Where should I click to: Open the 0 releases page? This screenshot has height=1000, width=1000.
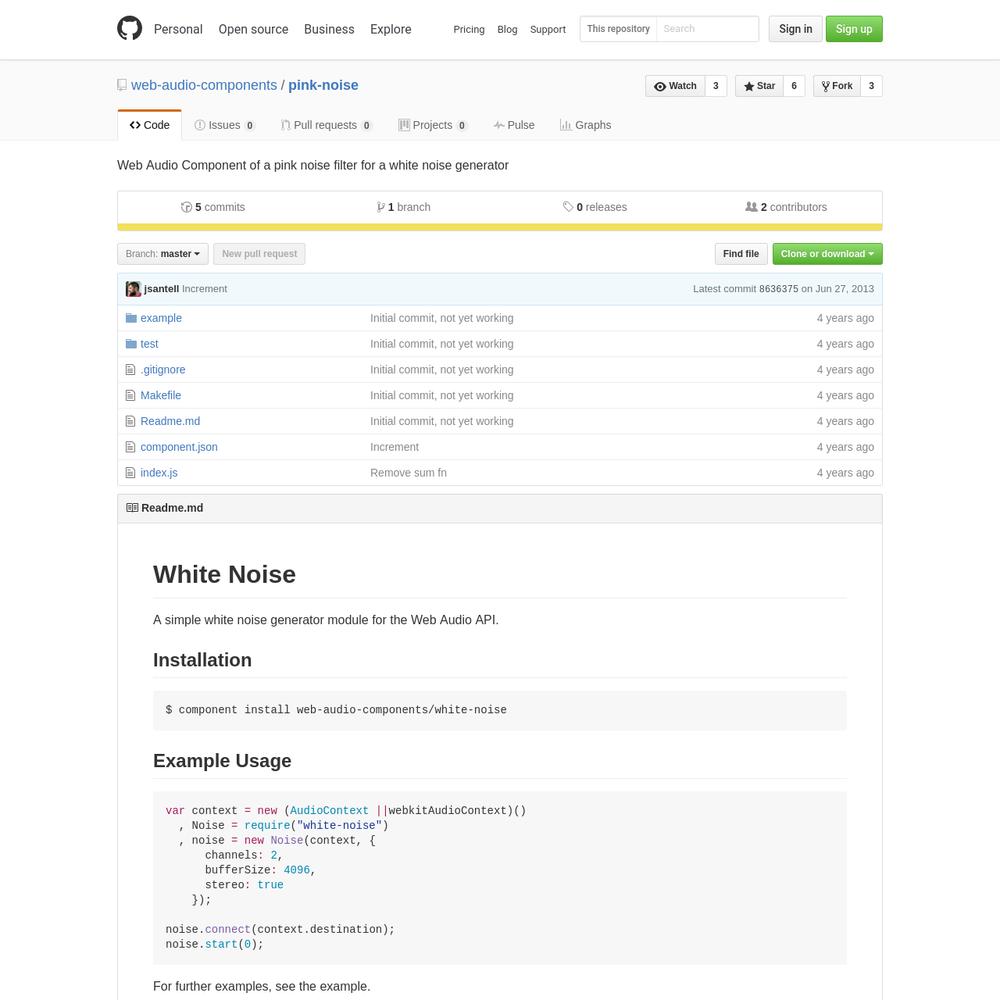tap(595, 207)
